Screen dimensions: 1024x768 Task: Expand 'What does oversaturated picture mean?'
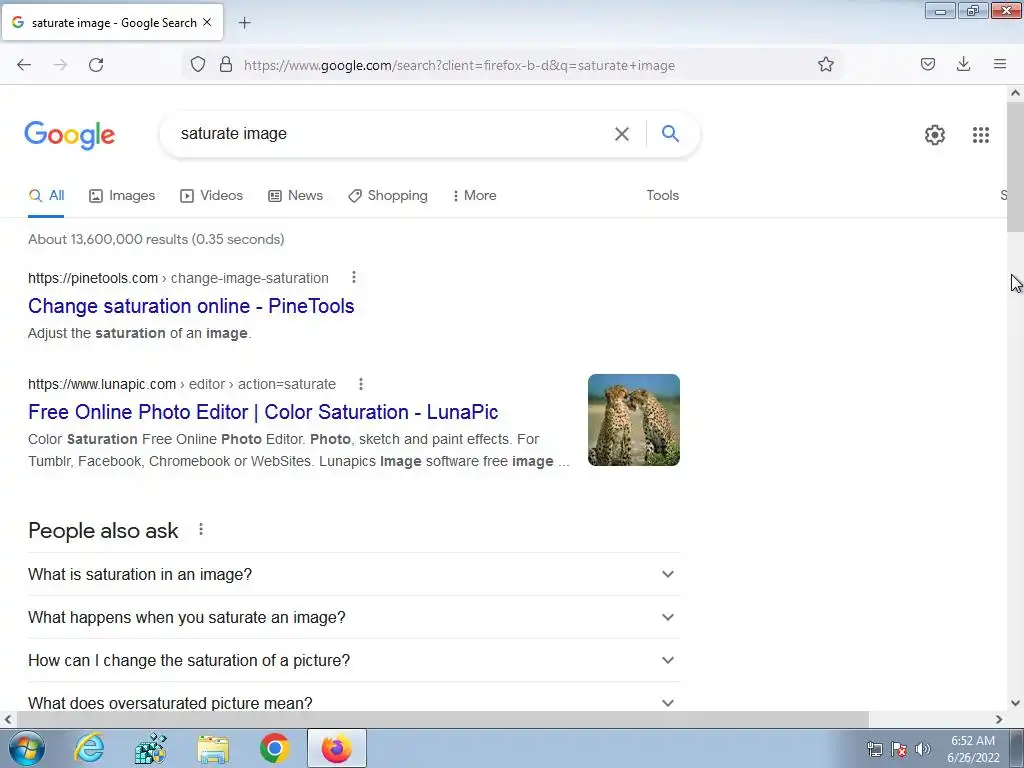(x=354, y=698)
